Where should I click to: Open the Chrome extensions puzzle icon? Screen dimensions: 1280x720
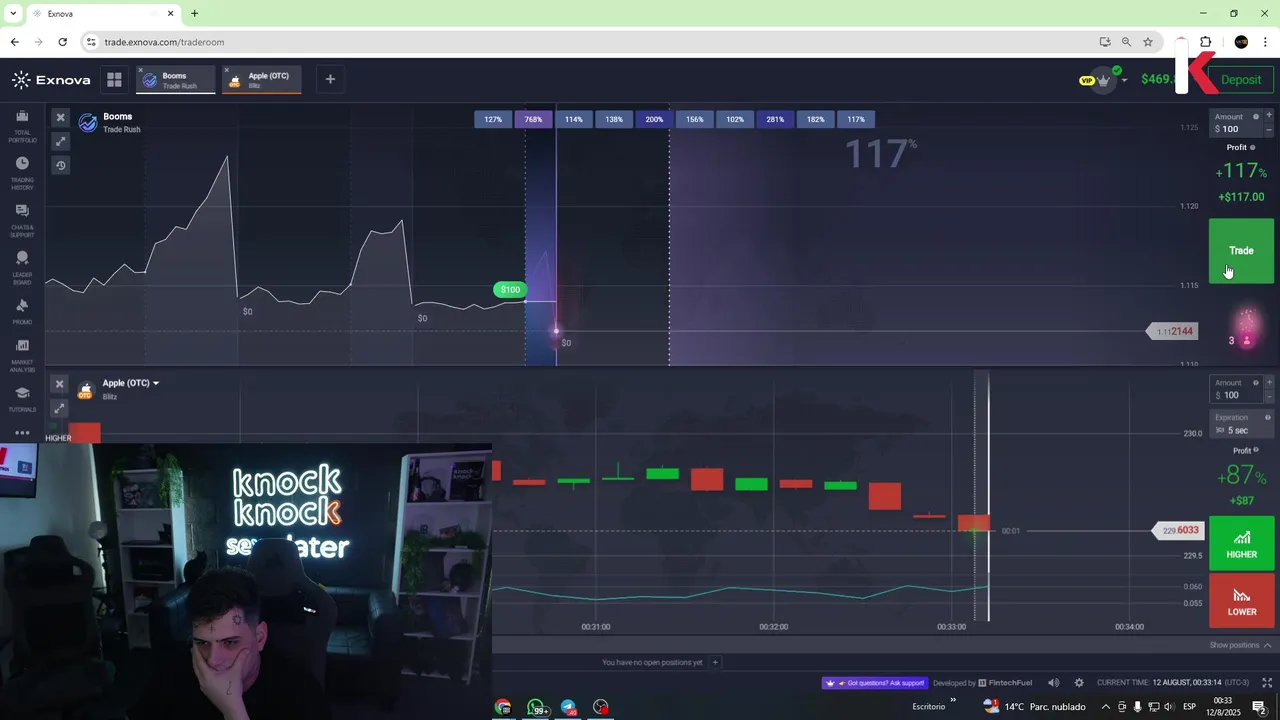click(1205, 42)
